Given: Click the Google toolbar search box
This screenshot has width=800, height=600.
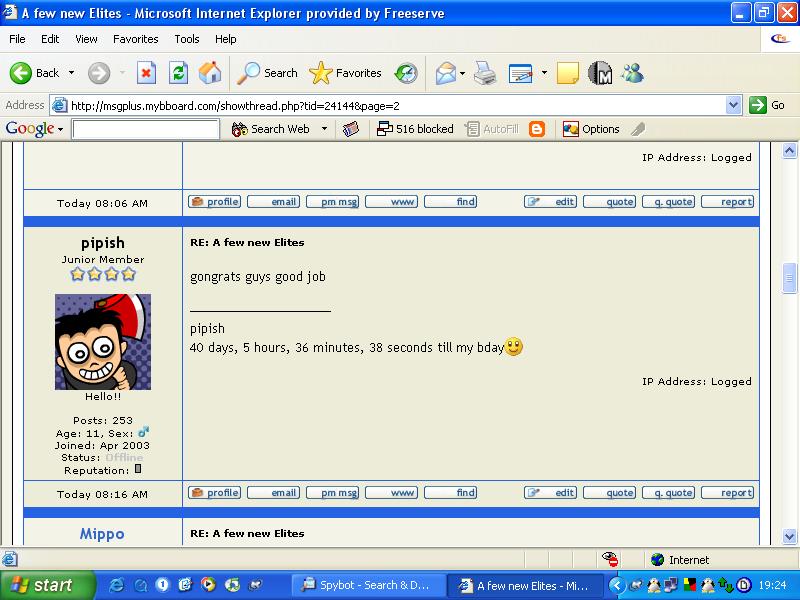Looking at the screenshot, I should pos(146,129).
